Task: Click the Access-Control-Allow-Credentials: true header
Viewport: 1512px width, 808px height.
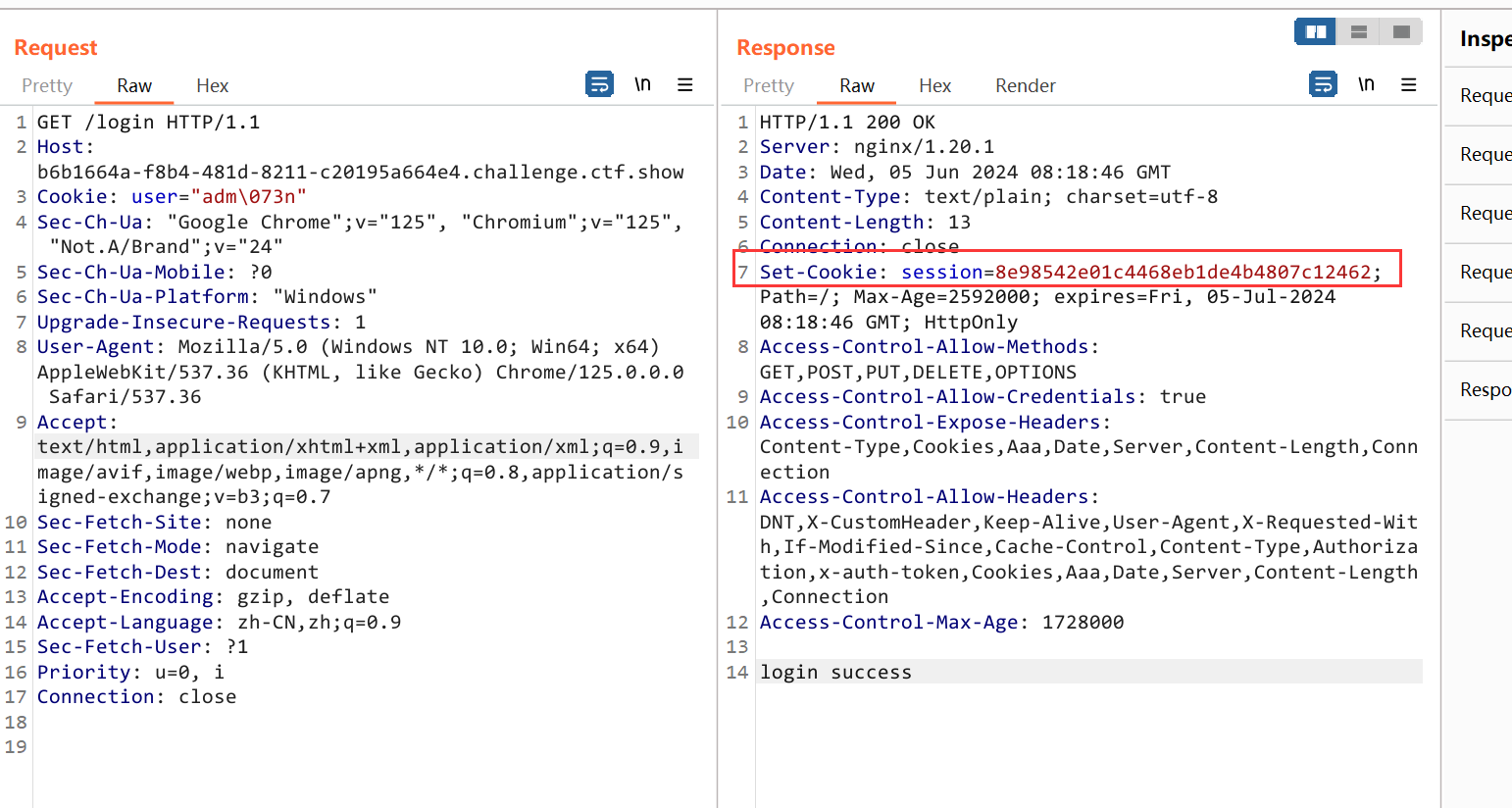Action: pyautogui.click(x=983, y=397)
